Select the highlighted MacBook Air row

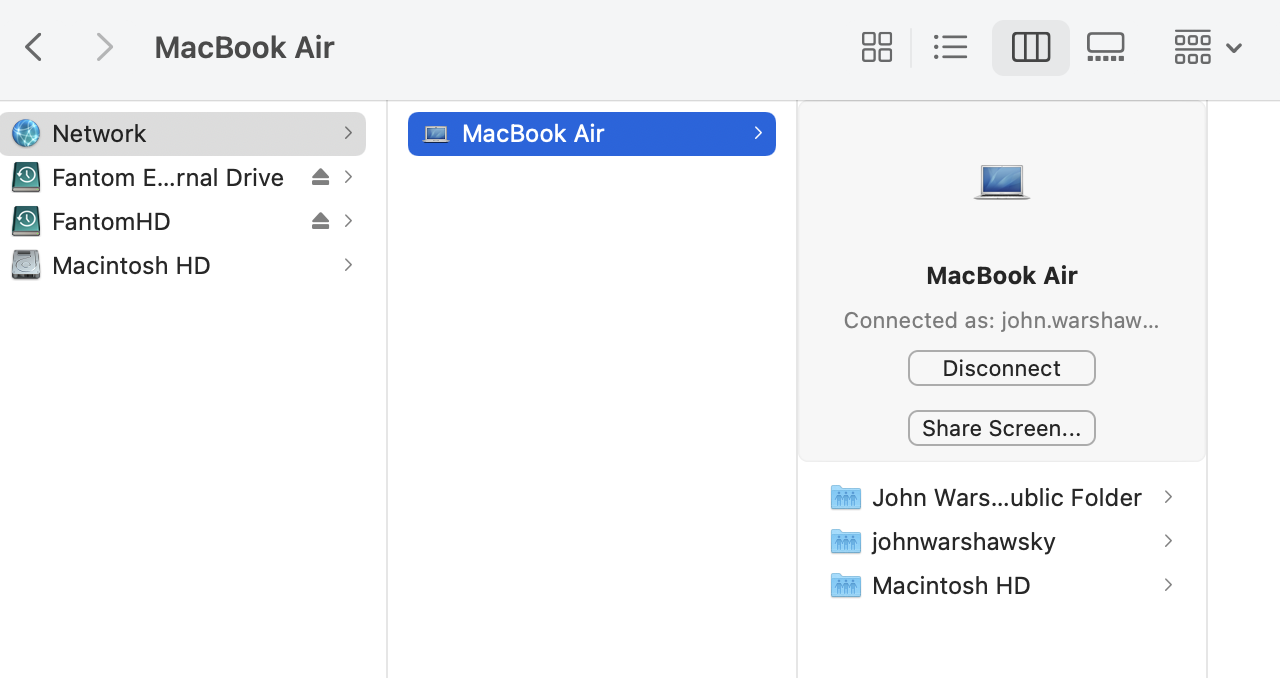pyautogui.click(x=592, y=133)
